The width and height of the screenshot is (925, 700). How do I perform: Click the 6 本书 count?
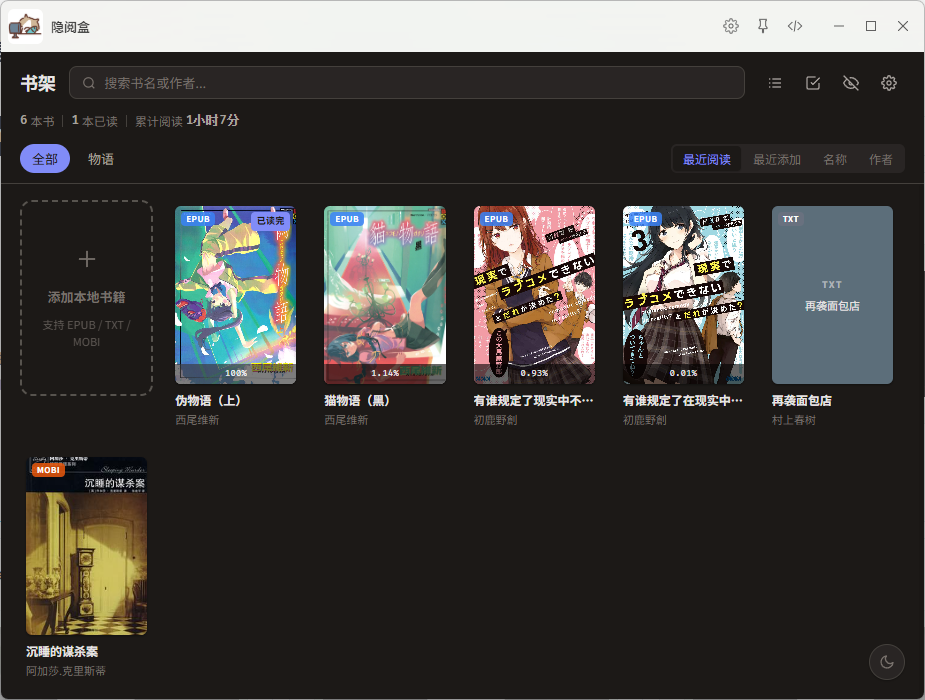[x=37, y=121]
